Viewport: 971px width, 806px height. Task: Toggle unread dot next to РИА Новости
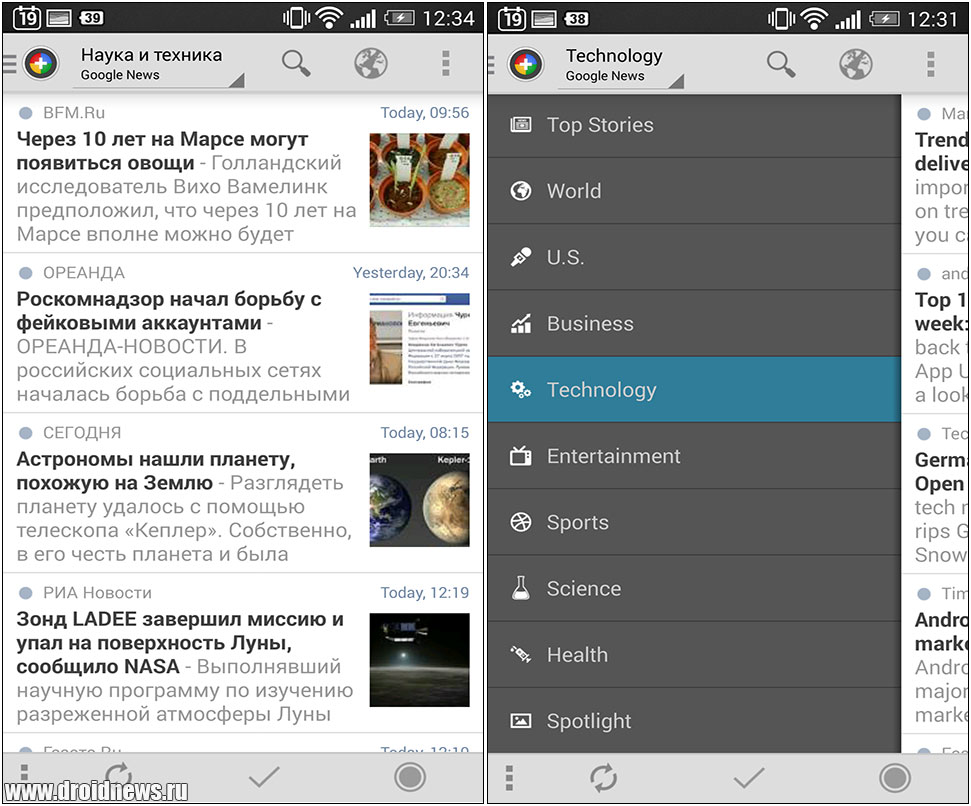point(25,593)
